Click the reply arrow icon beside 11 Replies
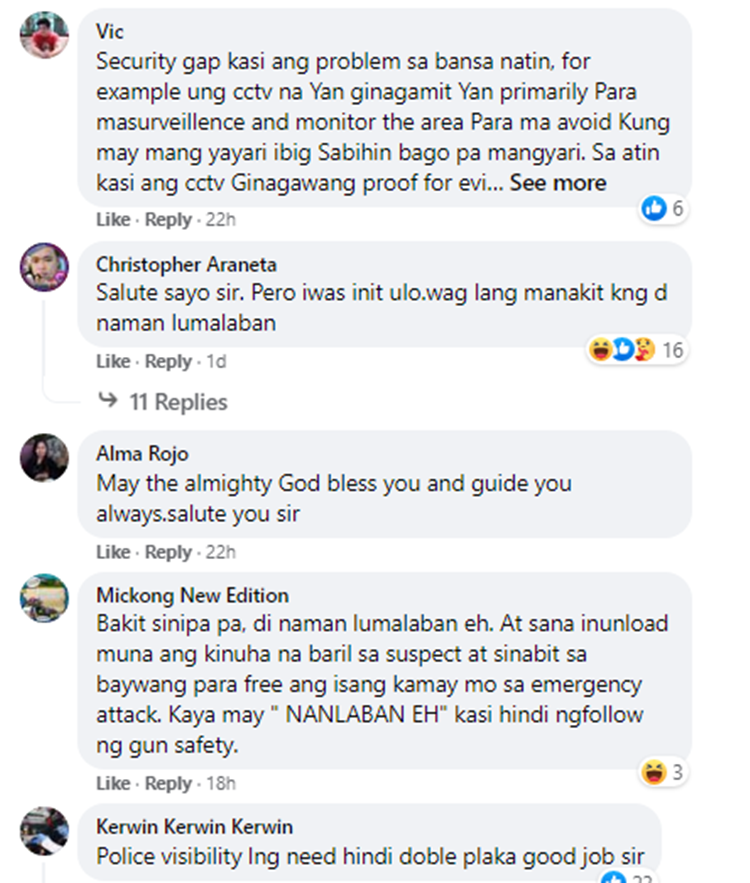 pos(108,400)
